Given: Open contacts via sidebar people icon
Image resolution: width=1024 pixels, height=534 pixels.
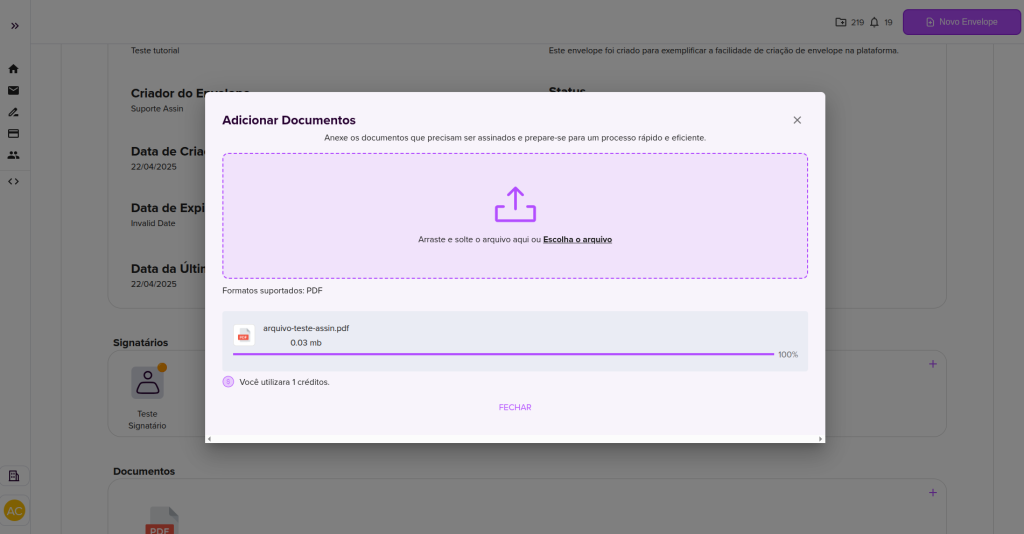Looking at the screenshot, I should [13, 155].
